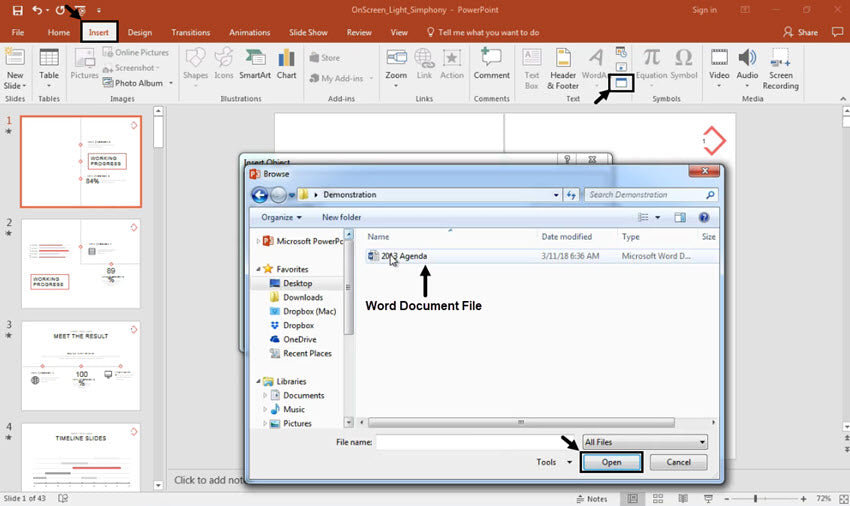Open the Transitions ribbon tab
Screen dimensions: 850x506
coord(190,33)
